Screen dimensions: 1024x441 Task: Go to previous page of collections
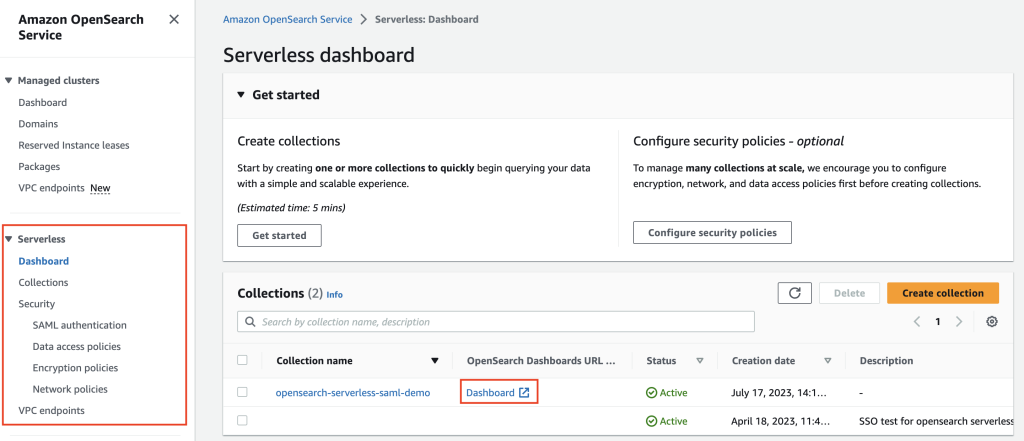point(916,322)
